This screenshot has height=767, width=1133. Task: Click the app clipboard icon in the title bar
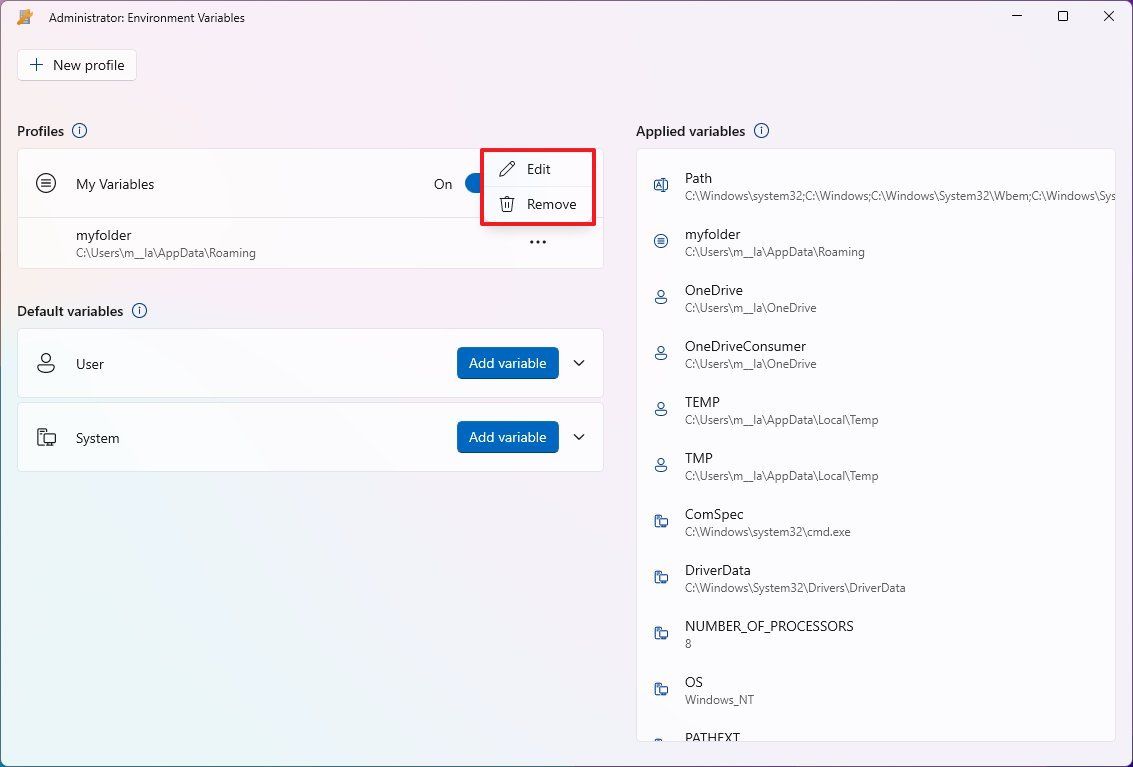point(25,16)
